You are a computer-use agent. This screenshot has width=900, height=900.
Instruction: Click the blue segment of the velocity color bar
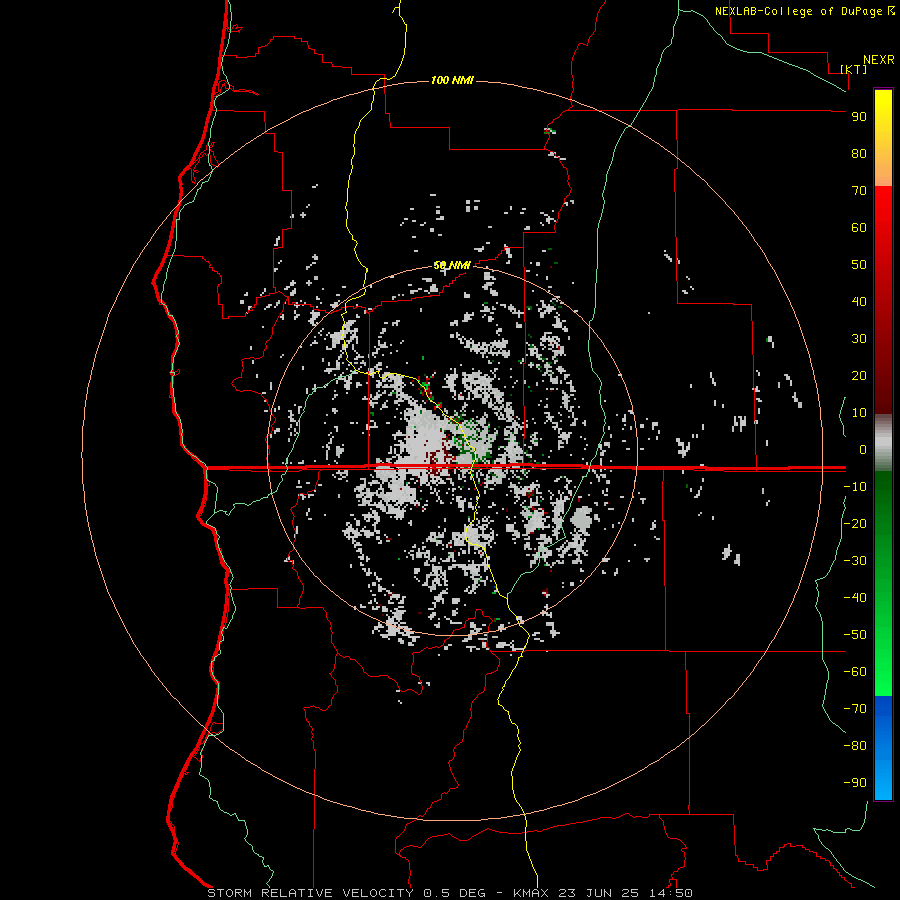[x=883, y=747]
